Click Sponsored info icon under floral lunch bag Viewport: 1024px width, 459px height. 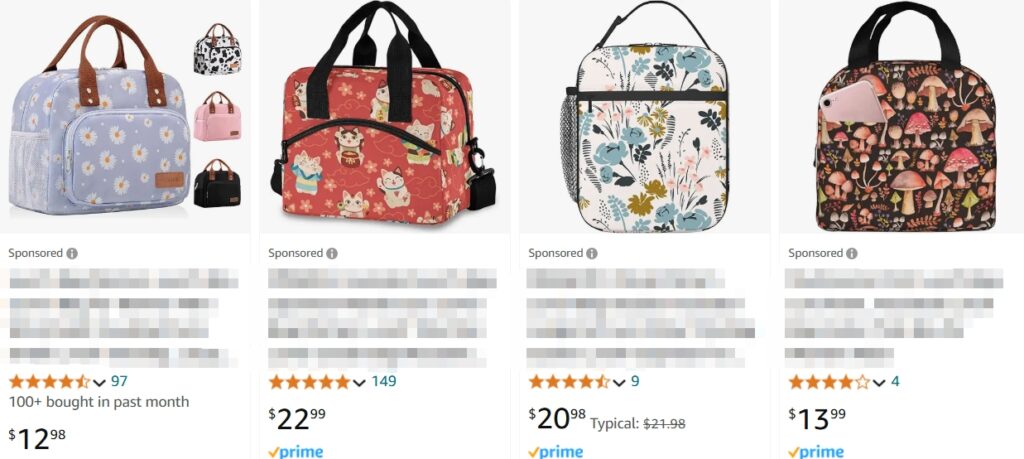(x=592, y=253)
